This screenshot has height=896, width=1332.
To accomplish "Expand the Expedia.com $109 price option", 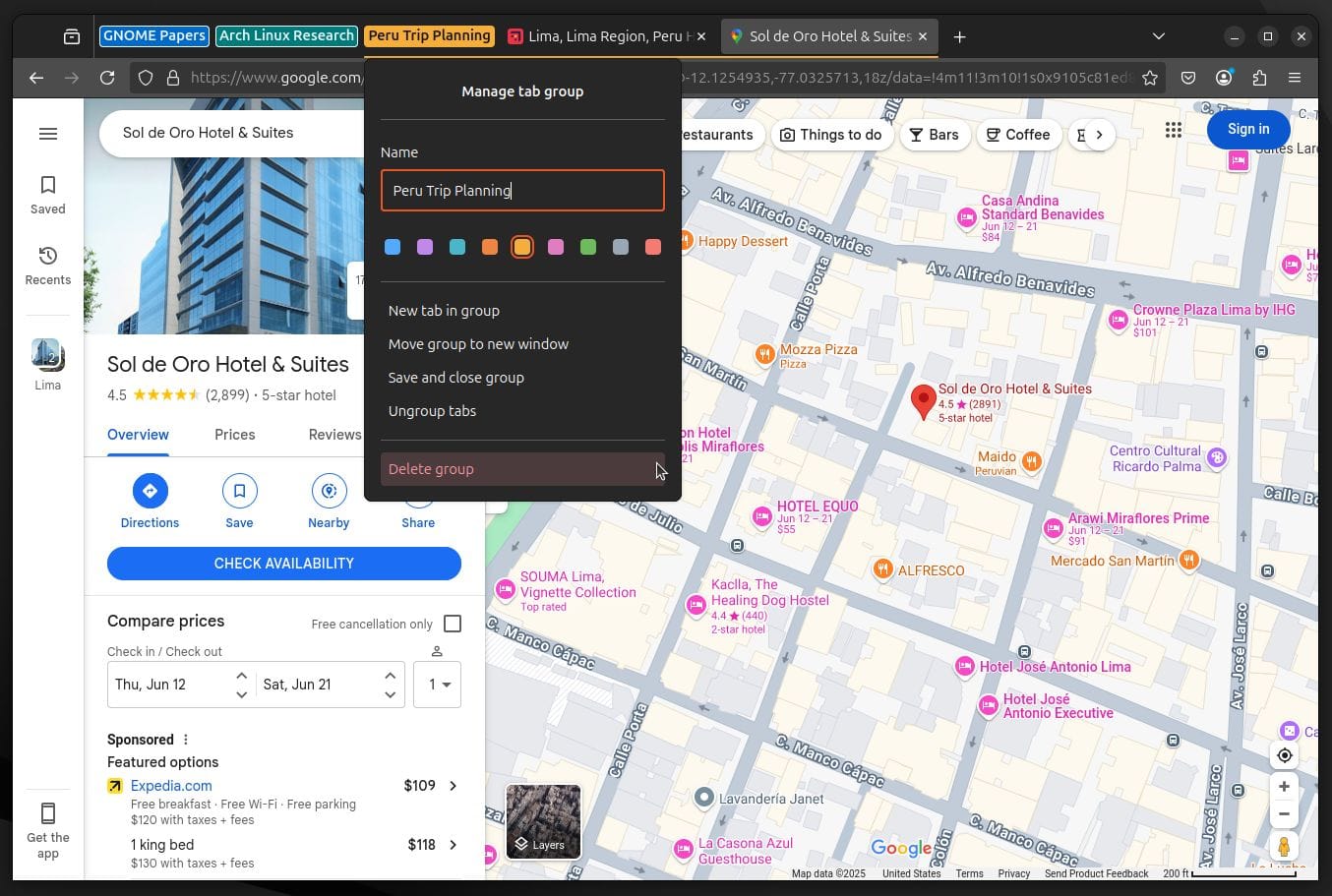I will point(453,786).
